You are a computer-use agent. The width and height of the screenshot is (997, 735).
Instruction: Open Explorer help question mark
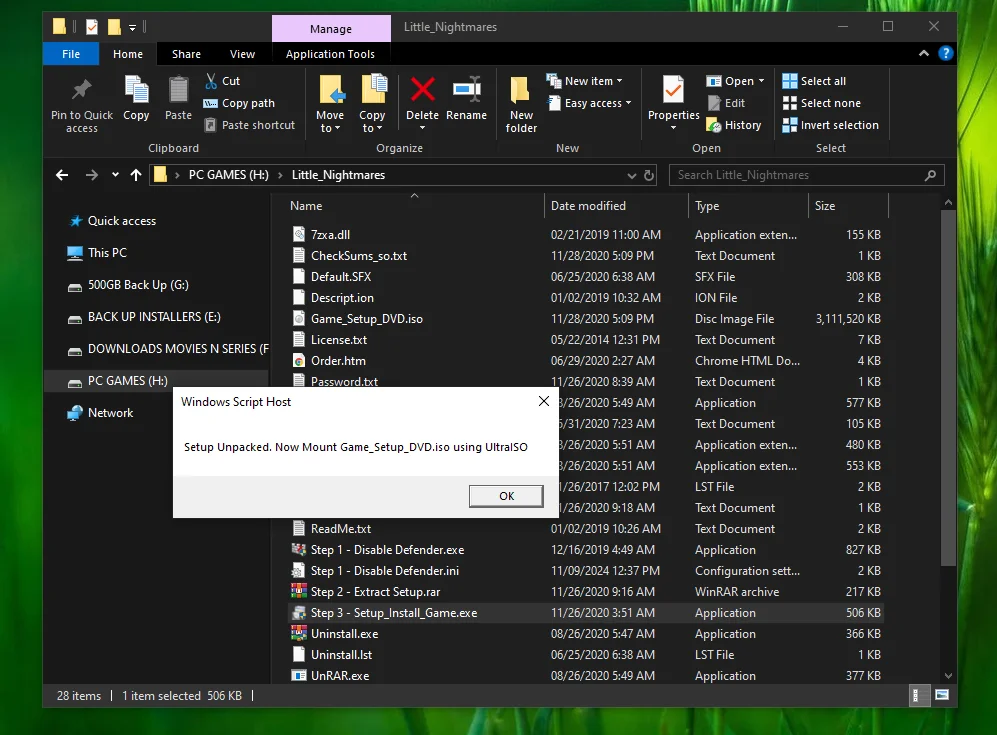[x=945, y=53]
